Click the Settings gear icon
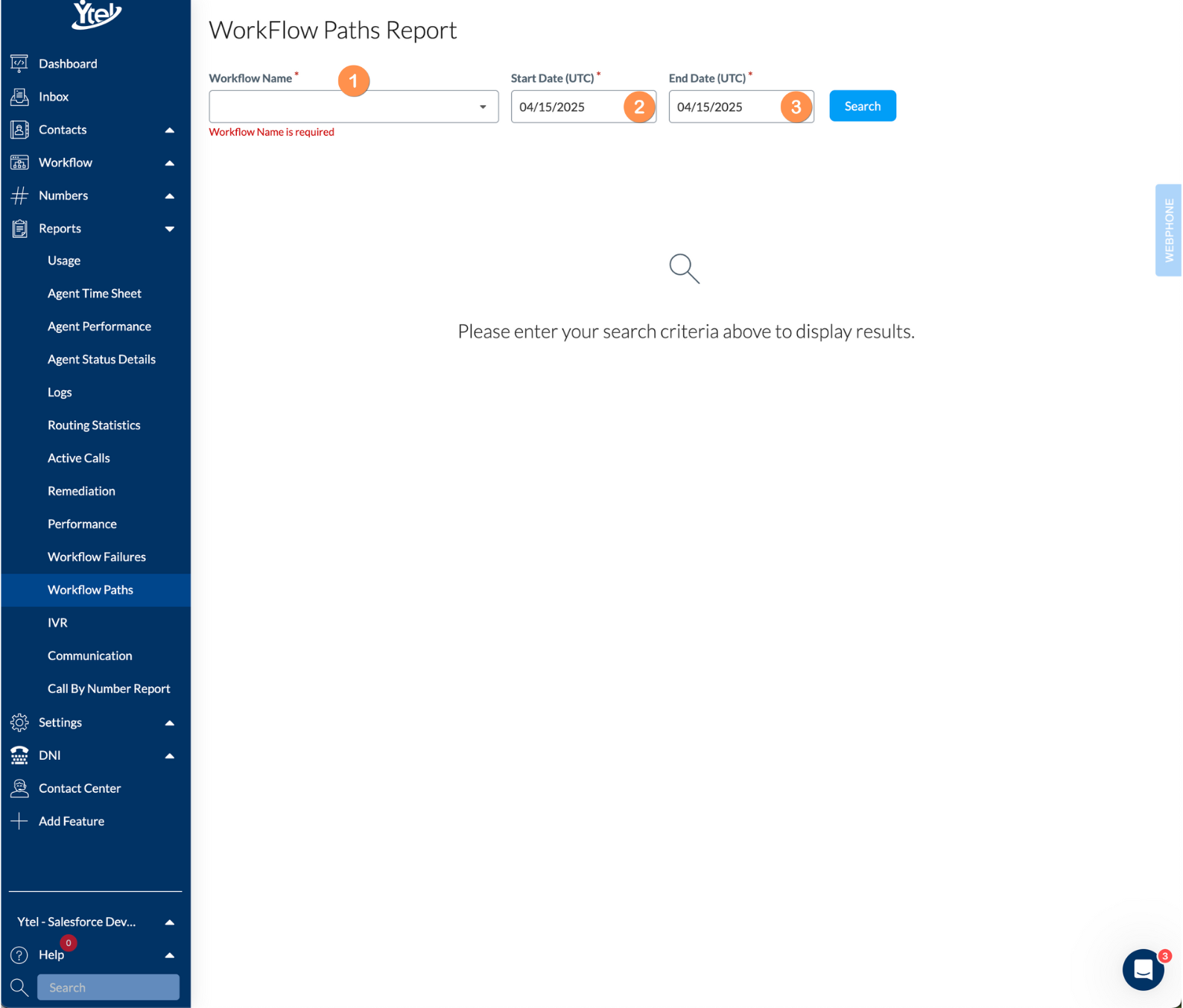 19,722
